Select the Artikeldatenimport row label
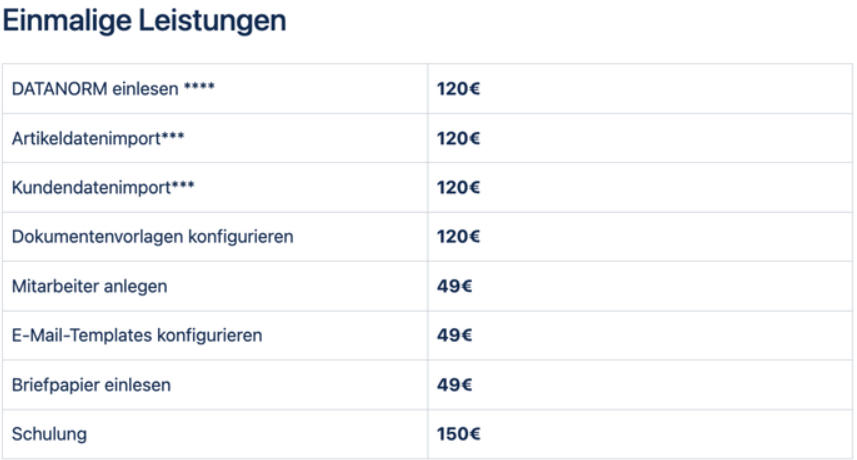Viewport: 857px width, 460px height. click(98, 138)
